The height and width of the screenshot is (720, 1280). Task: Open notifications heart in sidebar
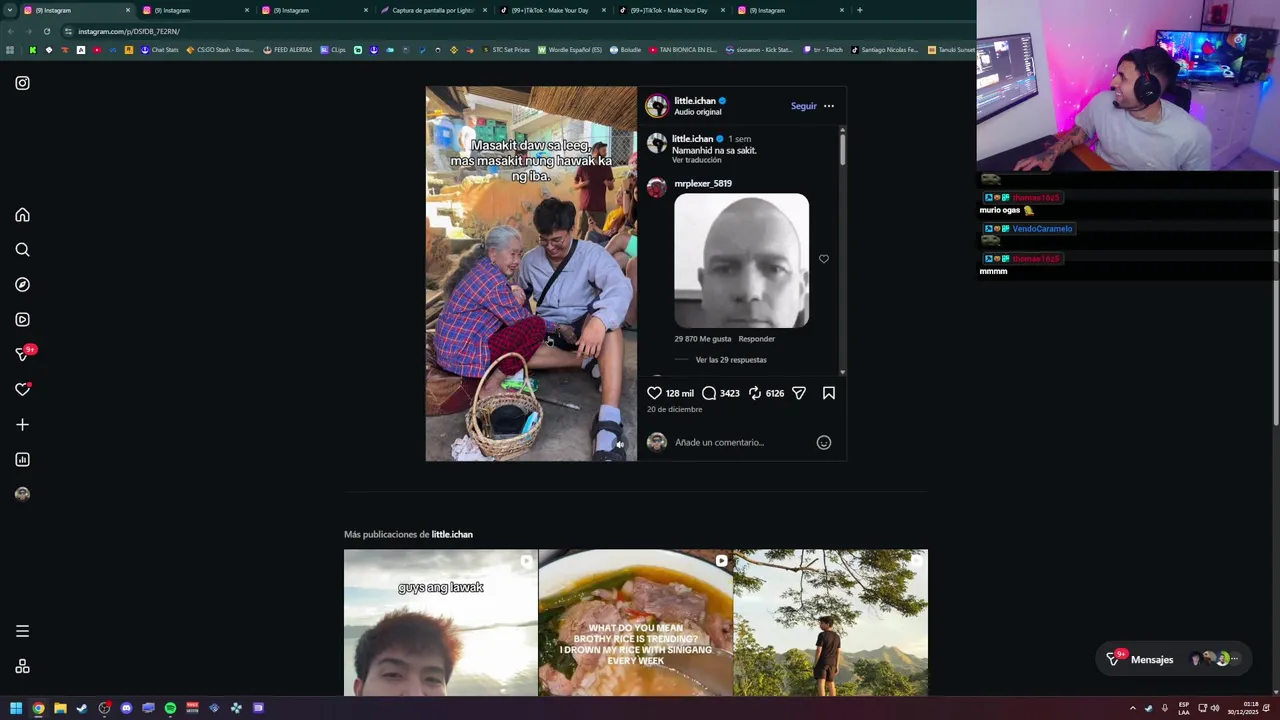[x=22, y=389]
